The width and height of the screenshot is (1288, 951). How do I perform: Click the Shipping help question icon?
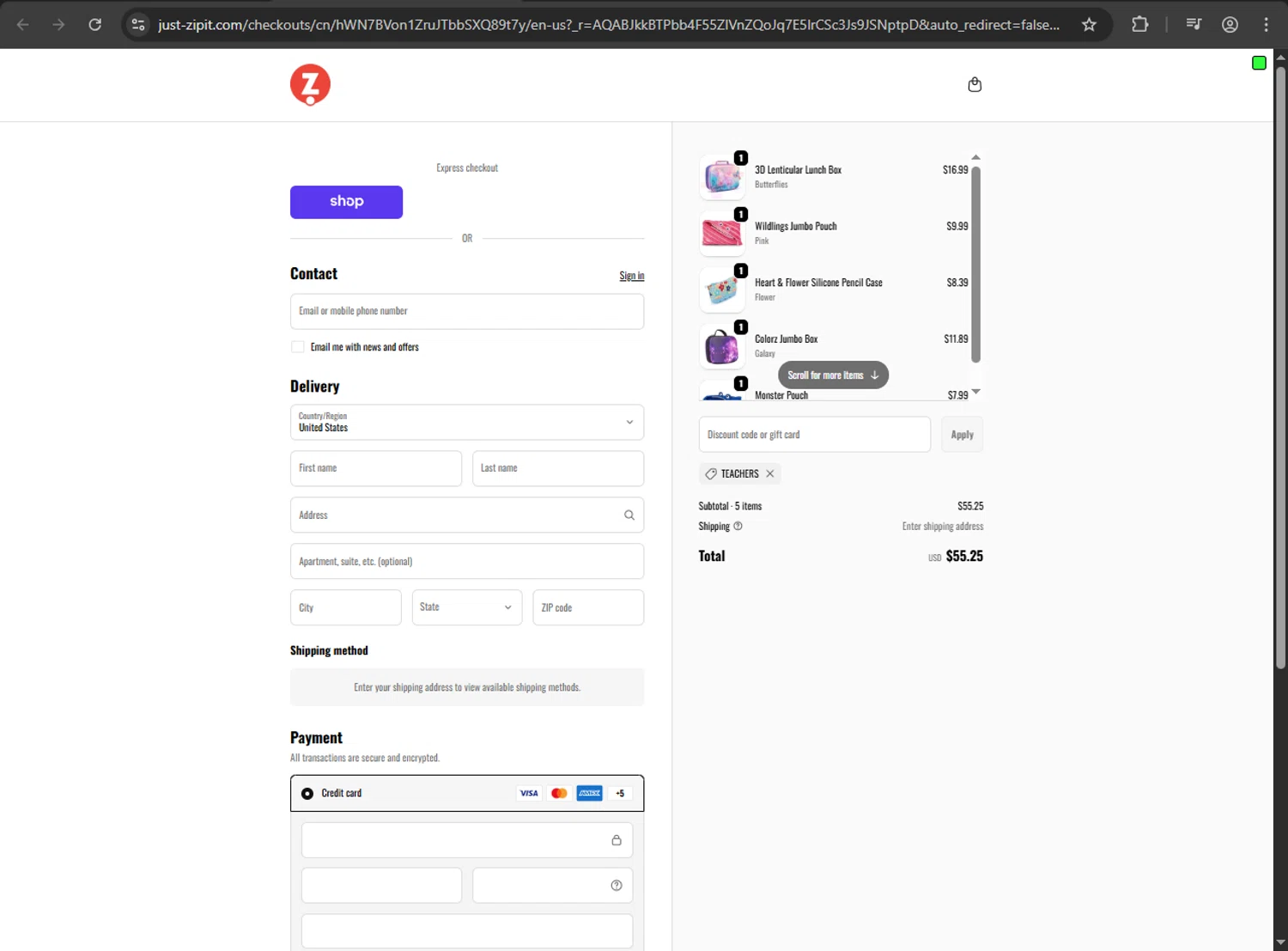tap(738, 526)
